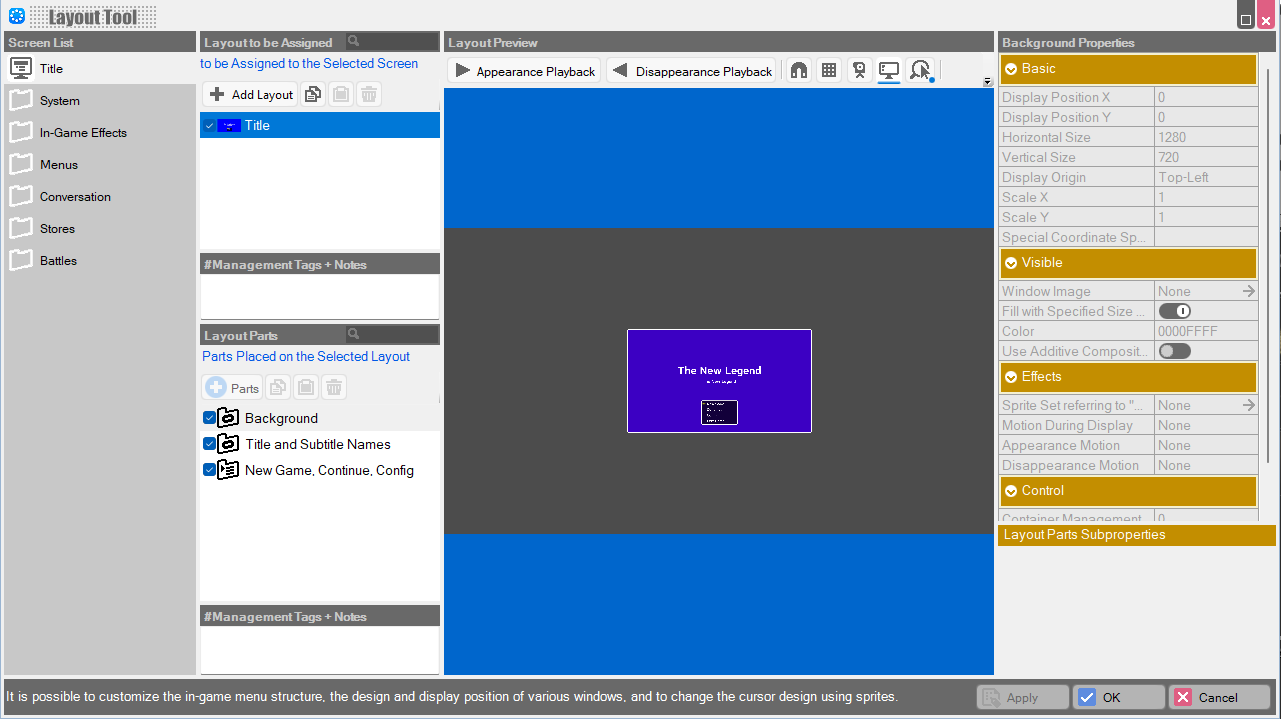Toggle the grid display icon
This screenshot has width=1281, height=719.
pos(828,71)
